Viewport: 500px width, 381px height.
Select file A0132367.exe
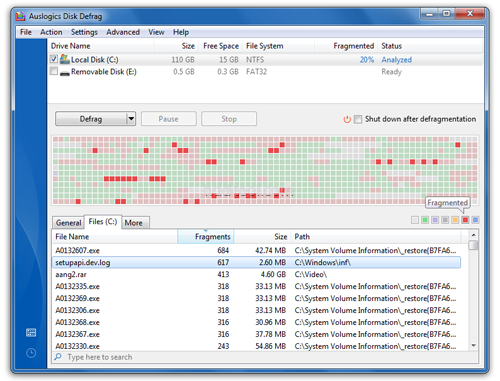pyautogui.click(x=256, y=334)
